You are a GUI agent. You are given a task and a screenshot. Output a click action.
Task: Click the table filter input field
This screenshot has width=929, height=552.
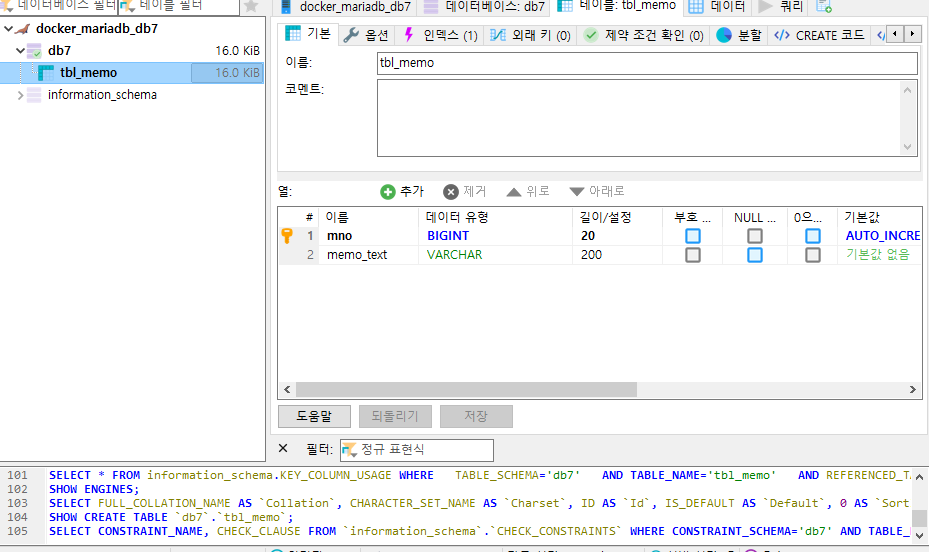[x=179, y=7]
